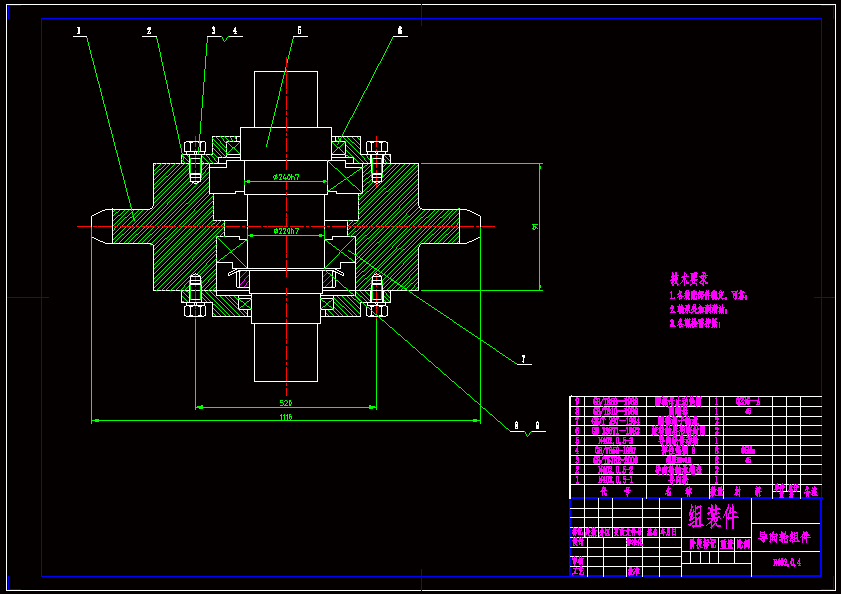The image size is (841, 594).
Task: Click the 名称 column header
Action: pos(678,492)
